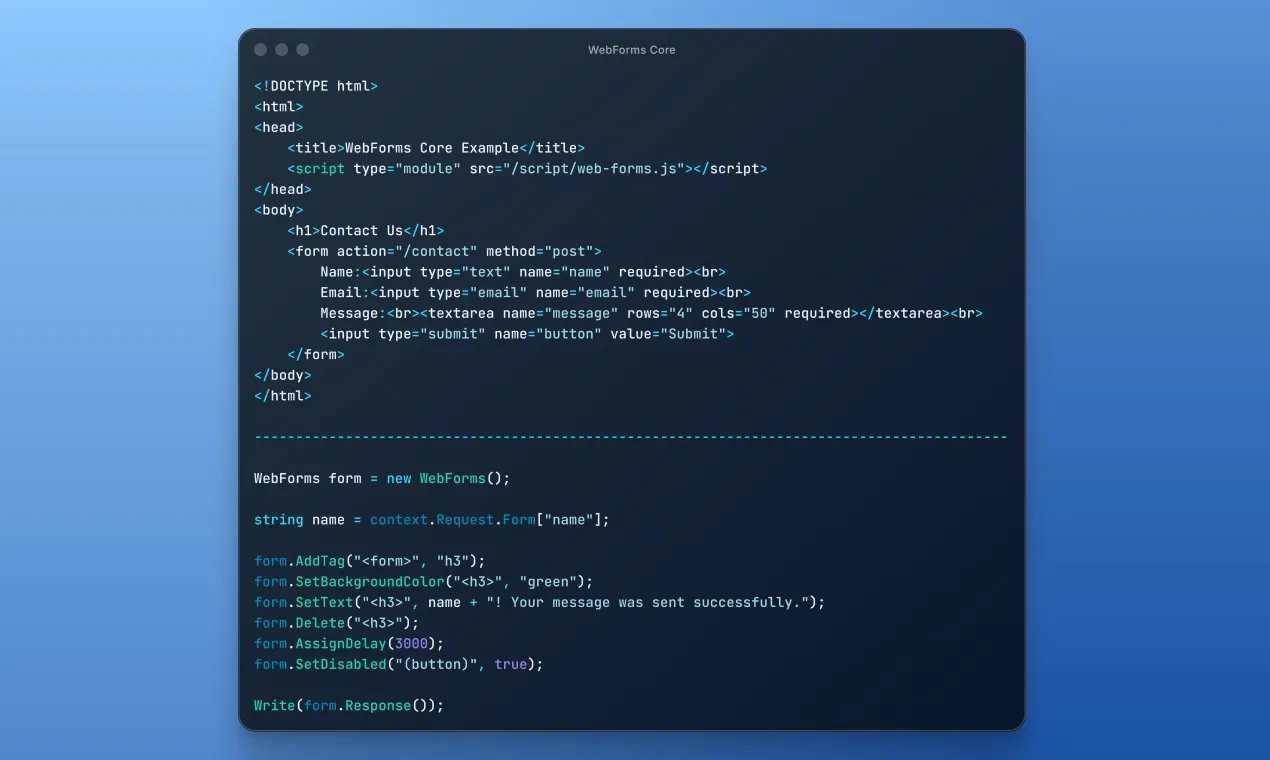This screenshot has width=1270, height=760.
Task: Click the '<!DOCTYPE html>' line
Action: tap(316, 86)
